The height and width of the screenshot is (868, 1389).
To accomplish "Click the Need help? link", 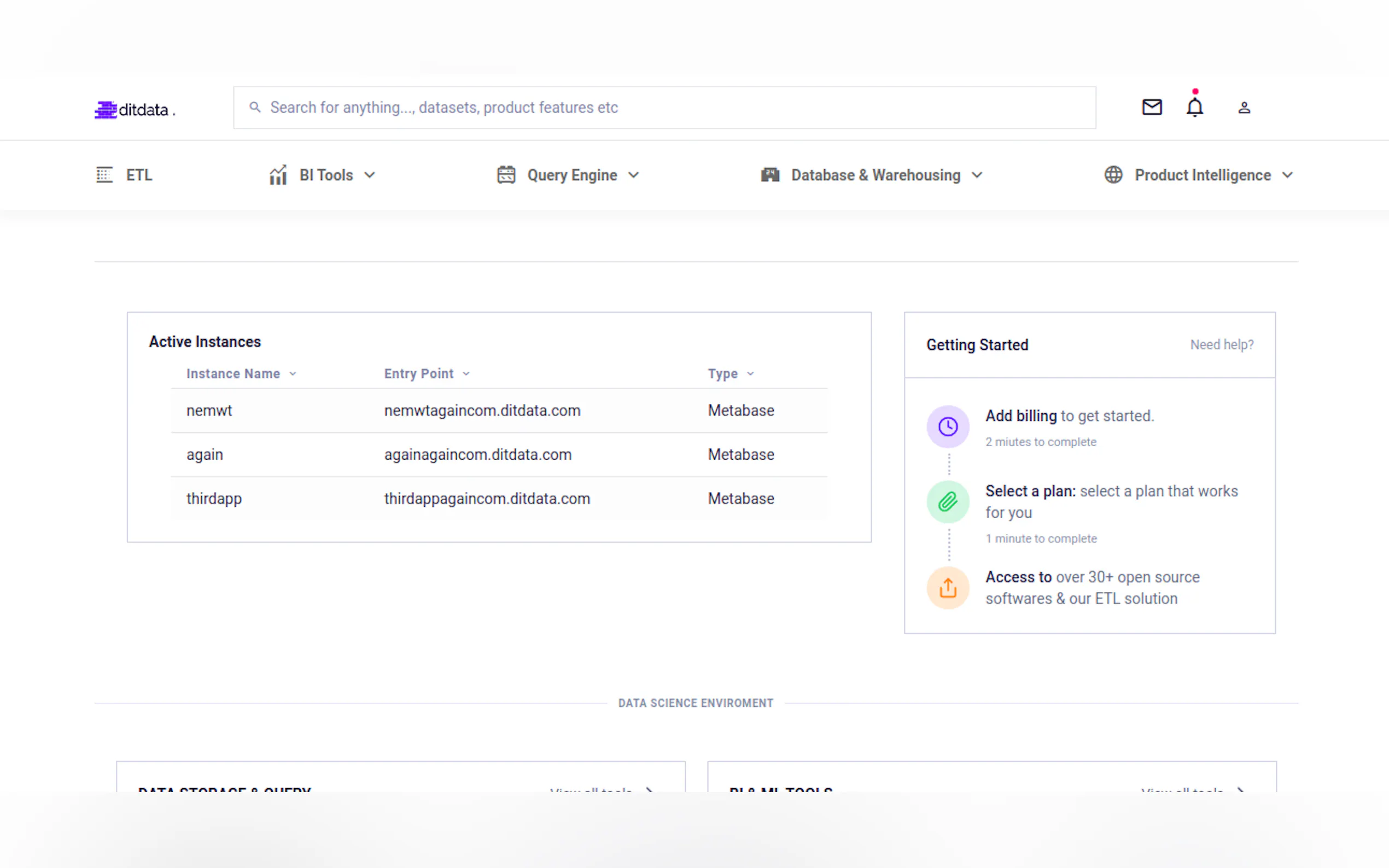I will click(1221, 344).
